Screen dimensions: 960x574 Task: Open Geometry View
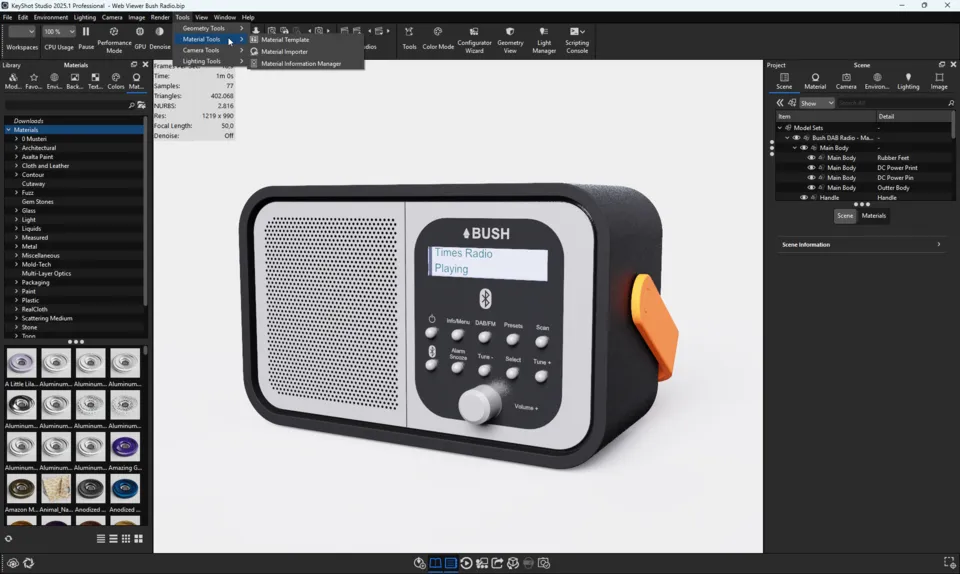[x=510, y=40]
